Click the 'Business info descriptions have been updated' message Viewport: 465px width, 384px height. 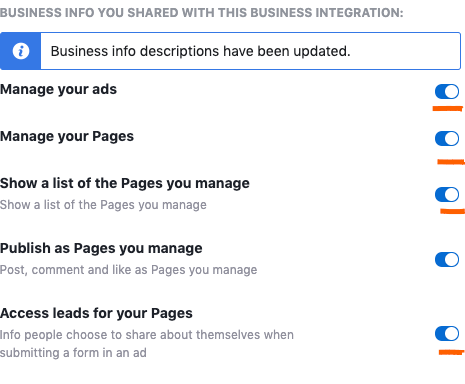200,51
